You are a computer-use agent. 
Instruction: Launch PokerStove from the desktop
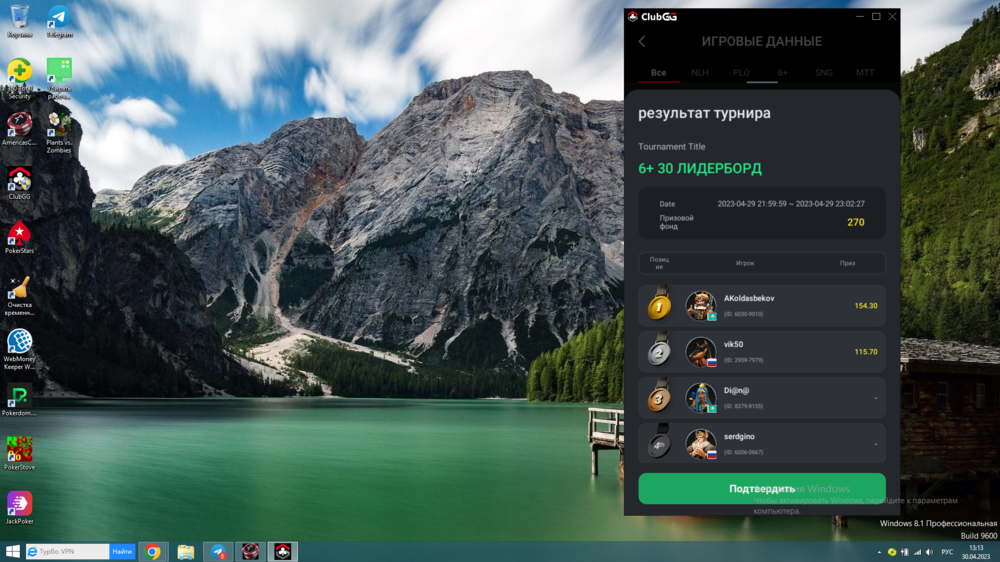(x=19, y=449)
